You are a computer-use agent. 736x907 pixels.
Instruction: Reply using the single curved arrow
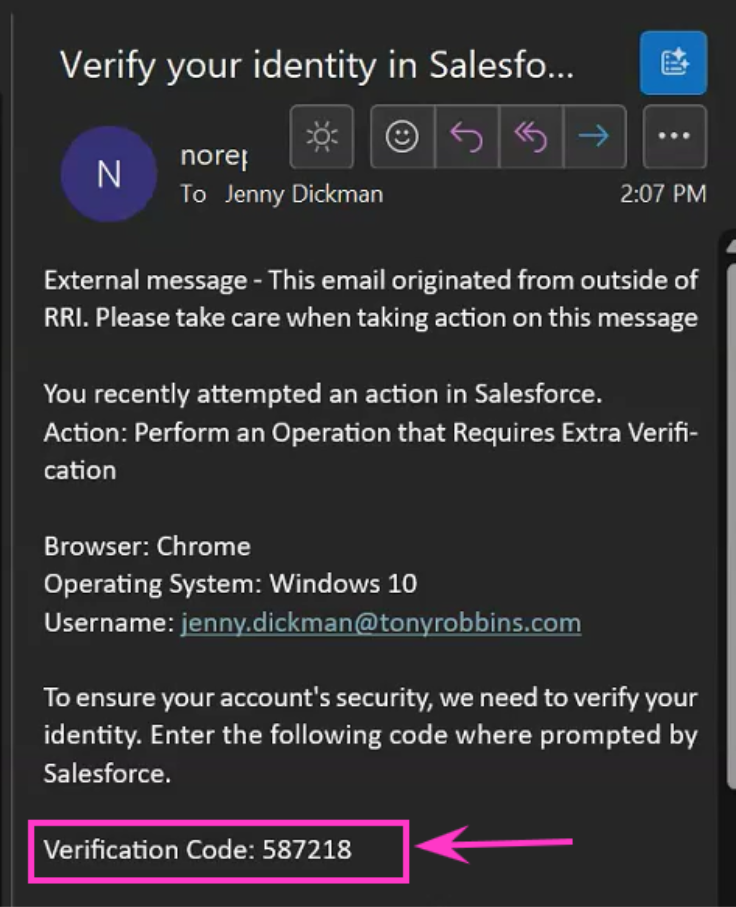pyautogui.click(x=466, y=137)
